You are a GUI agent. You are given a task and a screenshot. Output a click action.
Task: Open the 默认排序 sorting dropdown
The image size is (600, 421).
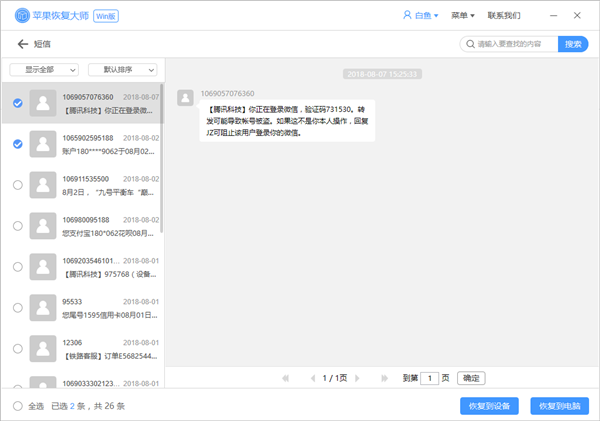122,70
